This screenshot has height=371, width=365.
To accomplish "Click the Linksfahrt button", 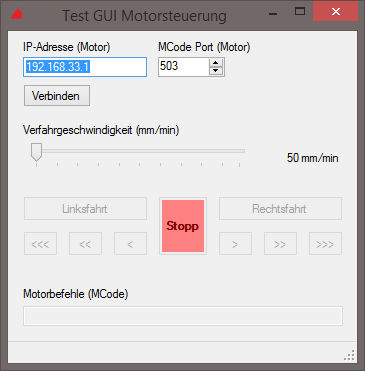I will tap(85, 209).
